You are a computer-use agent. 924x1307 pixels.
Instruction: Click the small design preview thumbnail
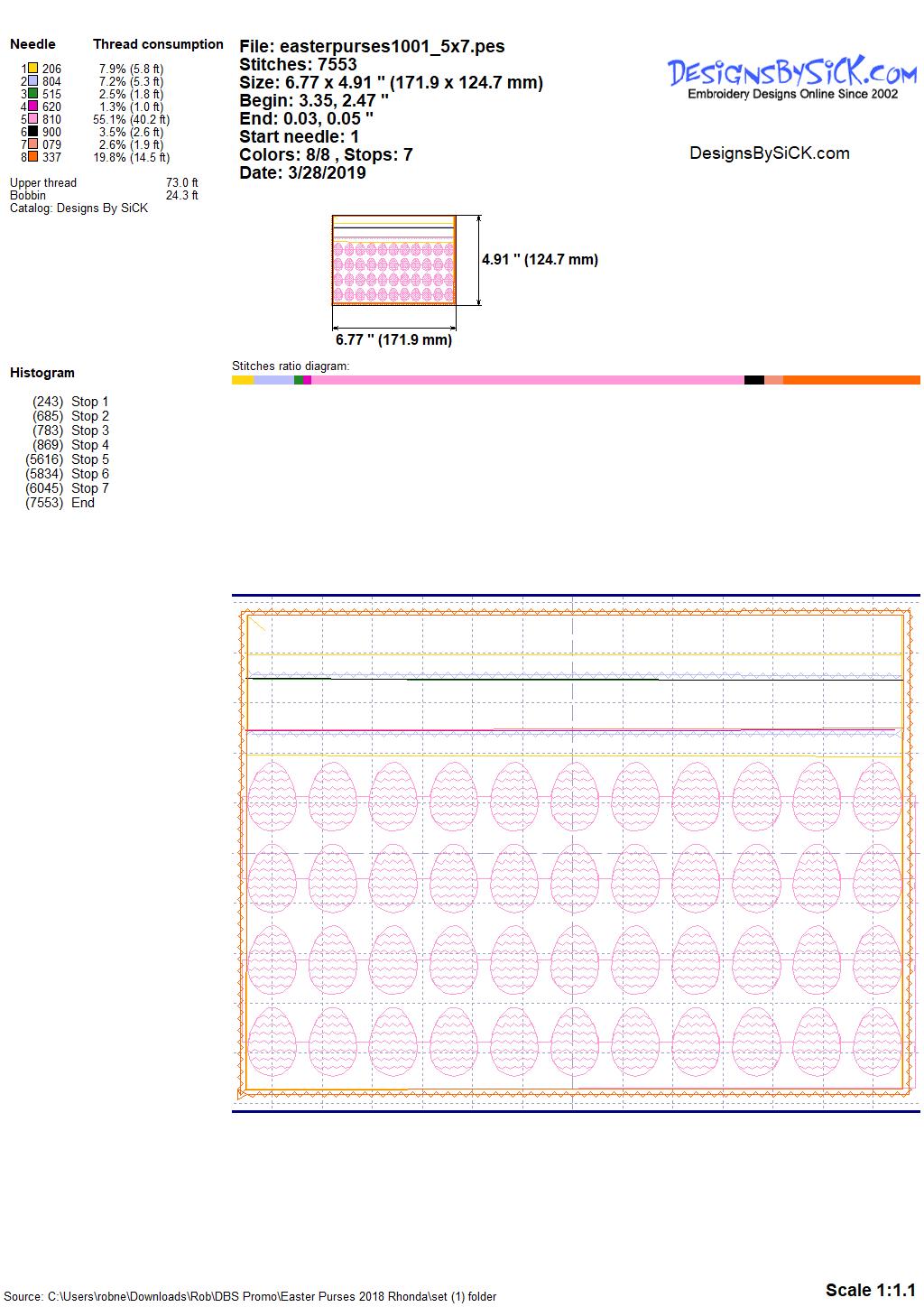tap(393, 261)
